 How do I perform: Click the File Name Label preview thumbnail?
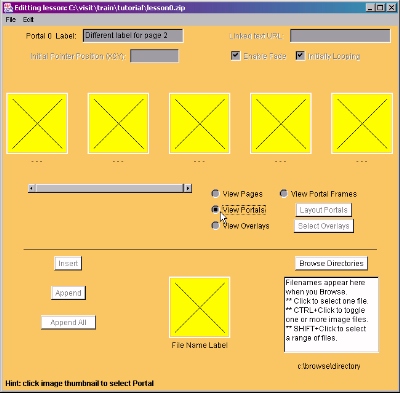coord(199,307)
